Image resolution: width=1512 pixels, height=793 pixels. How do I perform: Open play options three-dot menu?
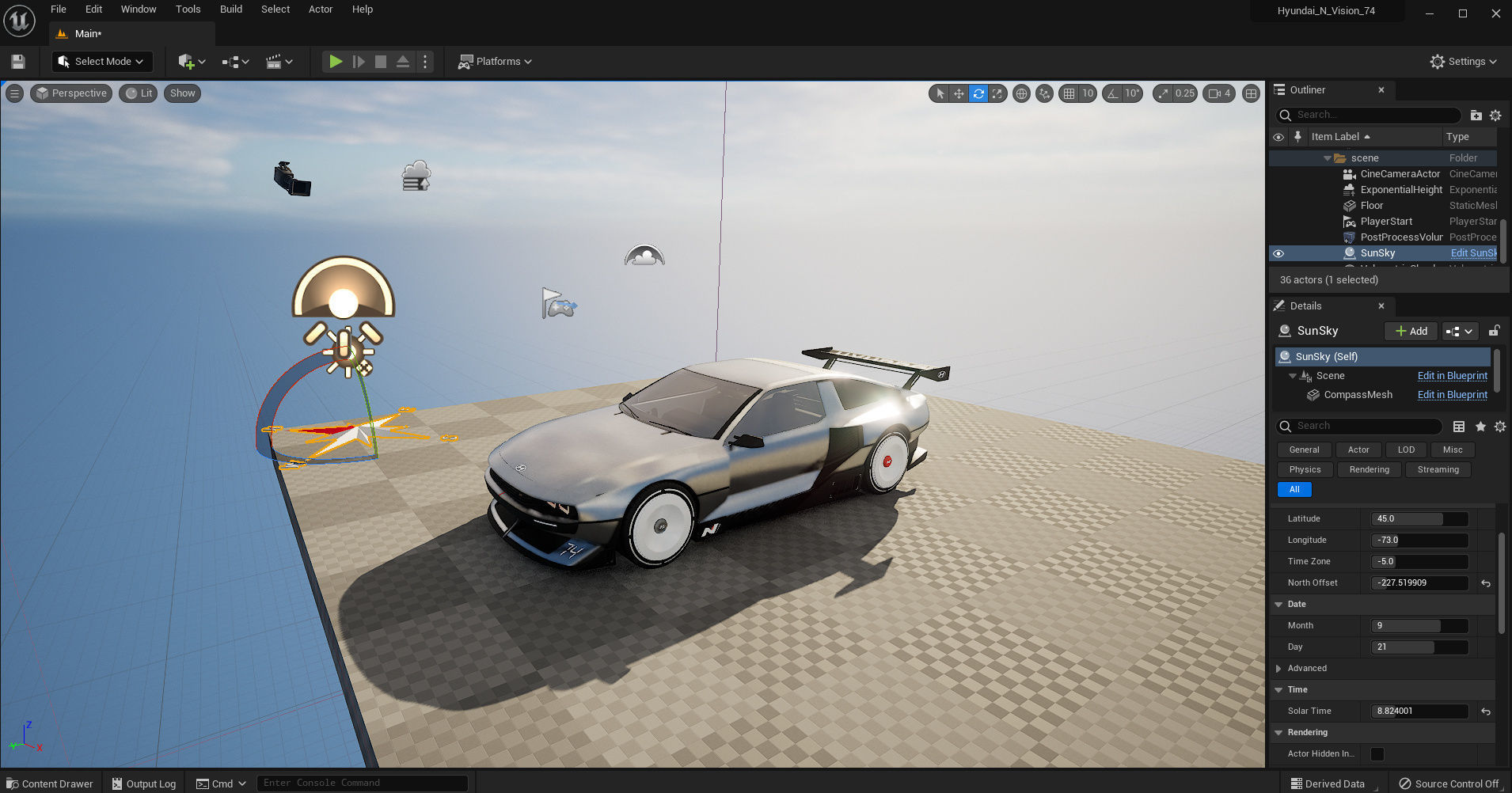(x=425, y=62)
